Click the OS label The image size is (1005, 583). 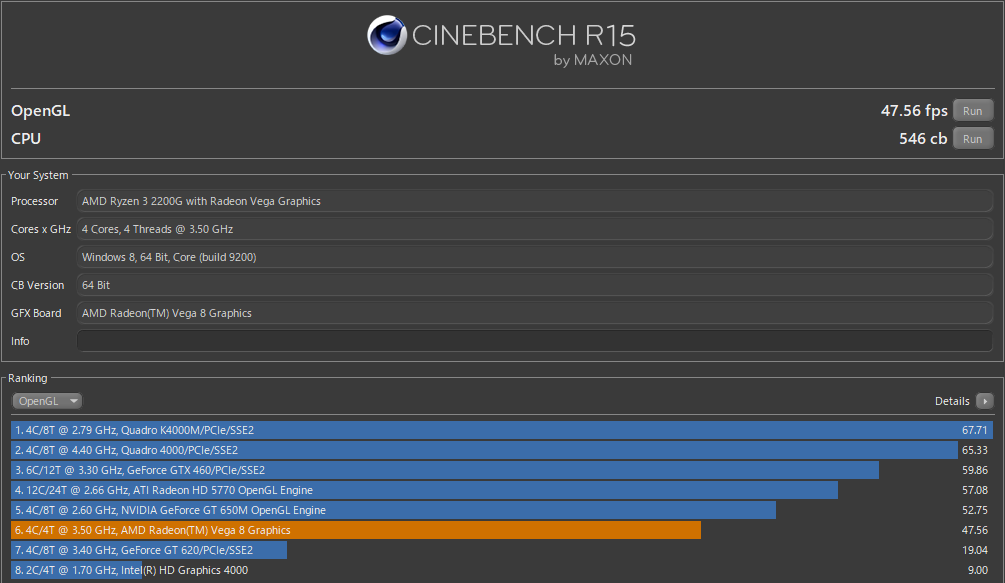18,257
